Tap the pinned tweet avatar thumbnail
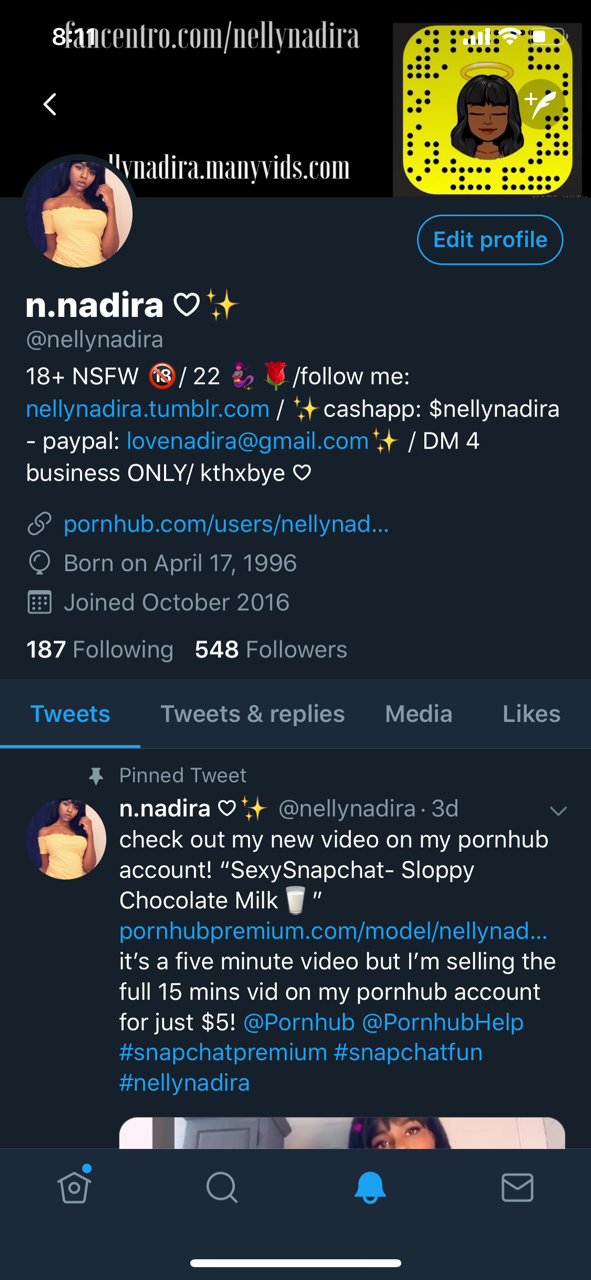Image resolution: width=591 pixels, height=1280 pixels. pos(66,839)
